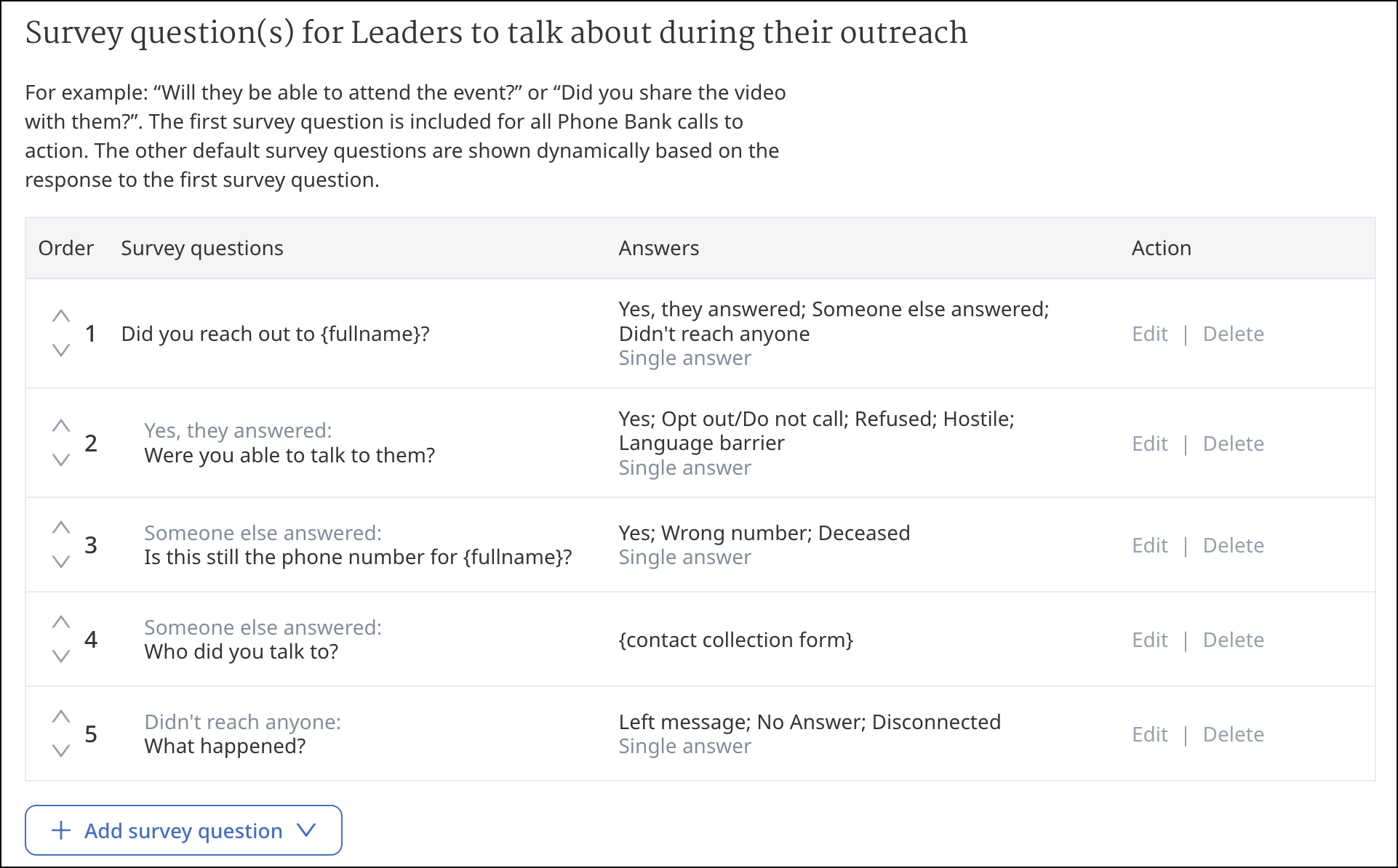
Task: Click down arrow for question 5
Action: pos(61,751)
